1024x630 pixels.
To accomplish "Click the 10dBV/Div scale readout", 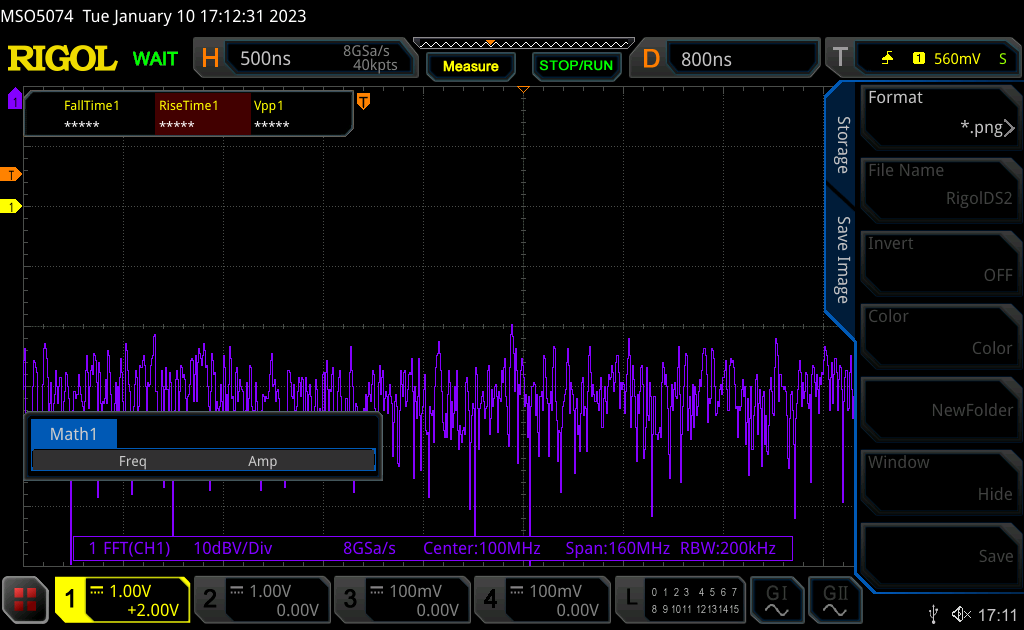I will click(232, 548).
